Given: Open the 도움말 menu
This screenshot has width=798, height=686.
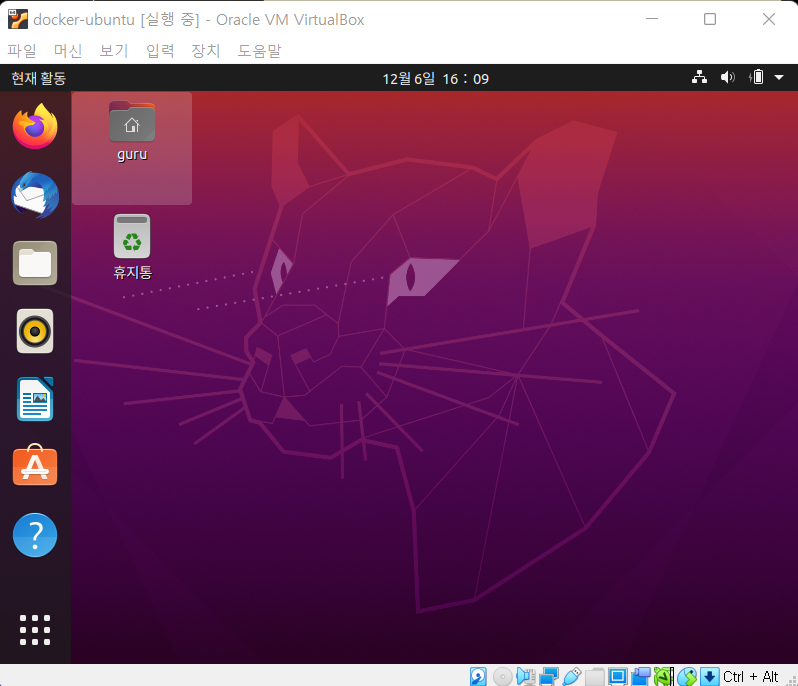Looking at the screenshot, I should 259,50.
